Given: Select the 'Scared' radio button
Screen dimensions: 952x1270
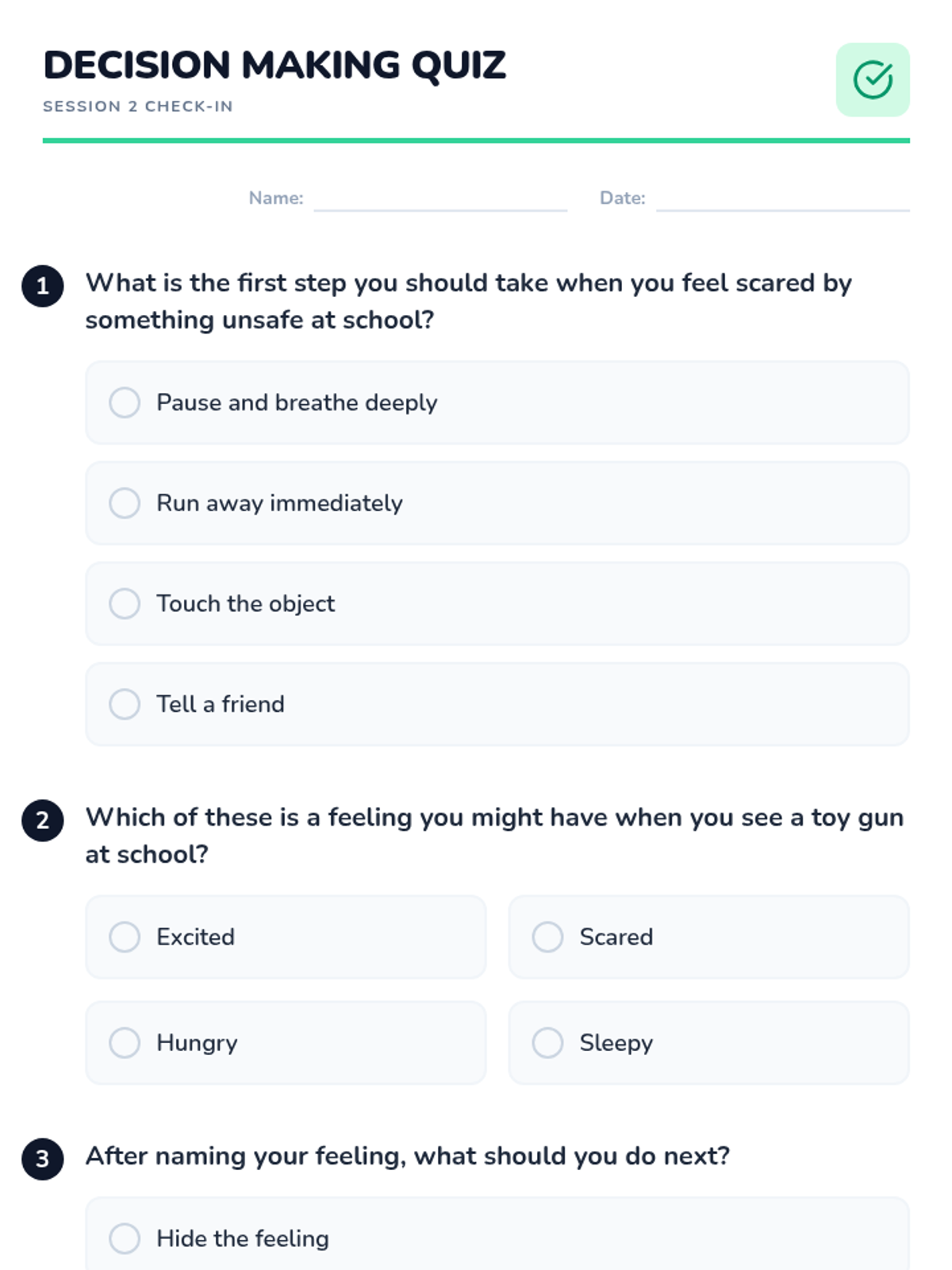Looking at the screenshot, I should (x=547, y=937).
